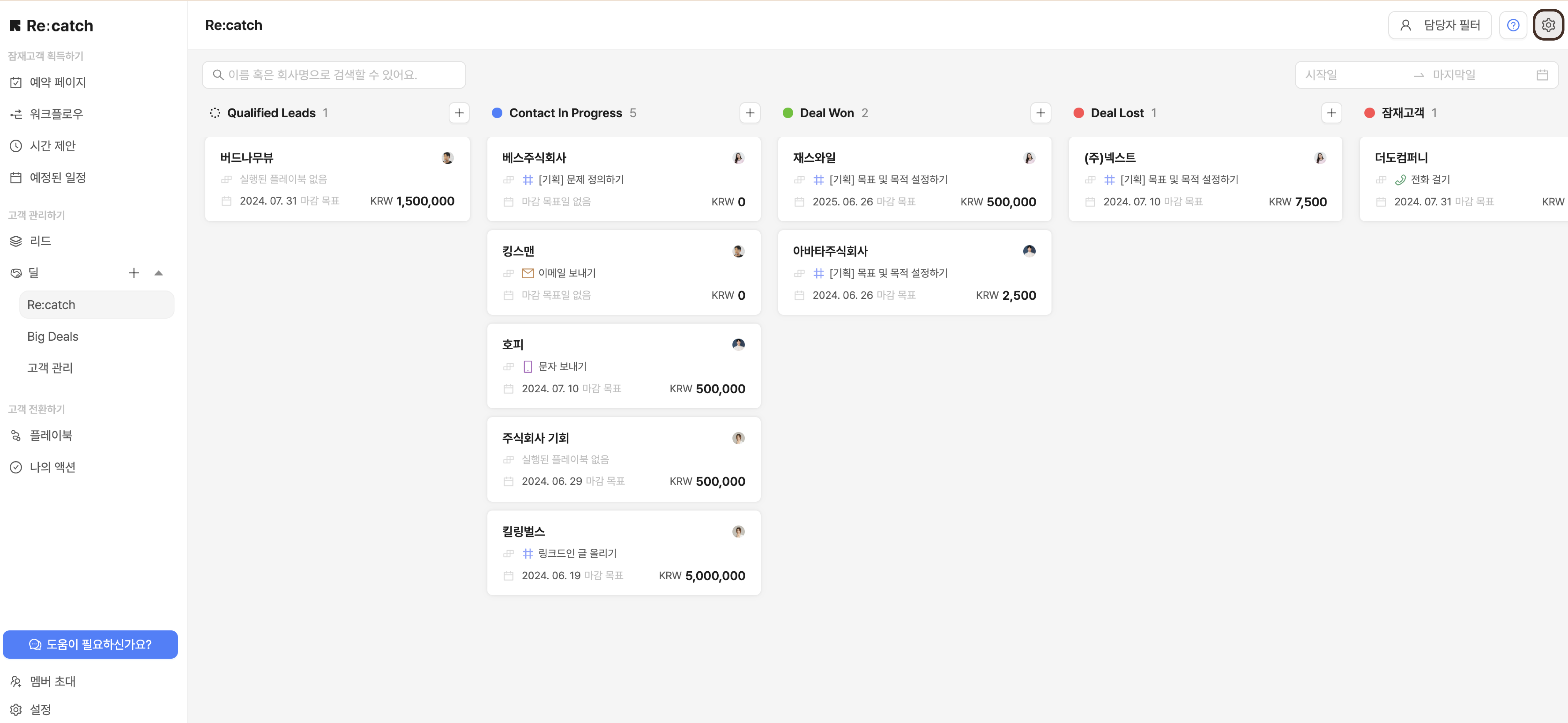Click the 도움이 필요하신가요? help button
1568x723 pixels.
(90, 644)
